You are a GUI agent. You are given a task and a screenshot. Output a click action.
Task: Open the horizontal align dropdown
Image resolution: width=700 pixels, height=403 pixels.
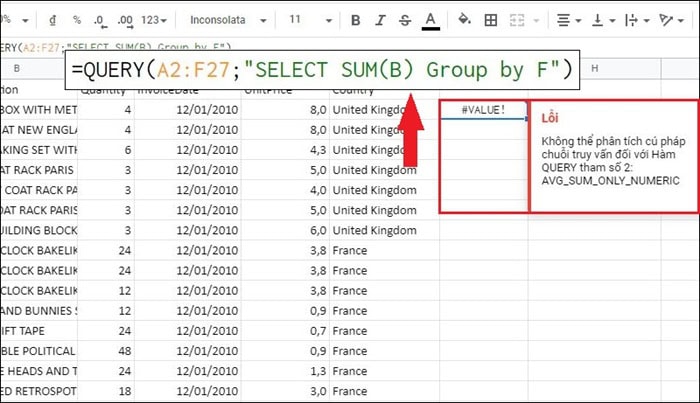(x=569, y=20)
